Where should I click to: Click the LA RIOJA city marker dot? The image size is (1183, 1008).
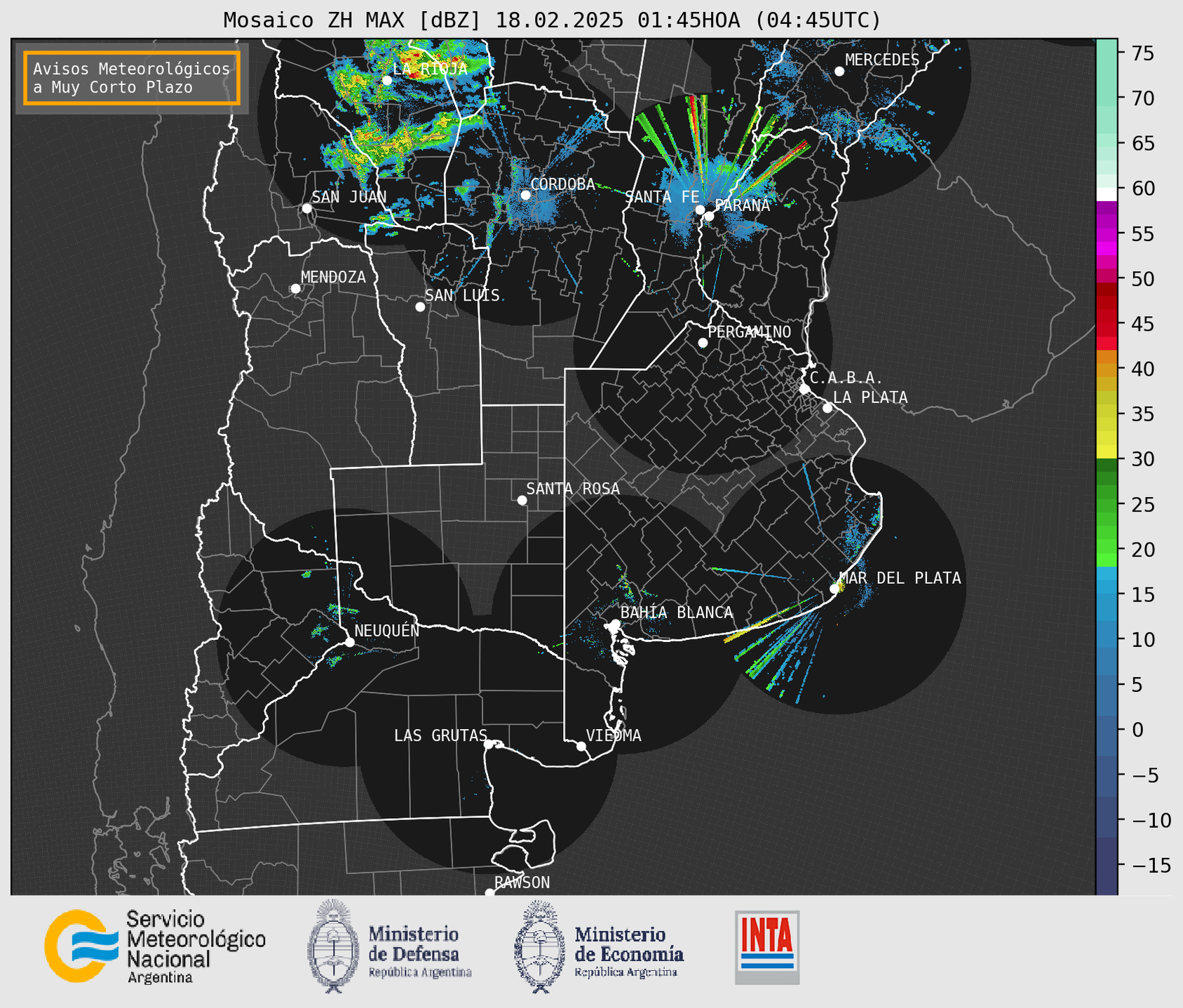click(387, 81)
